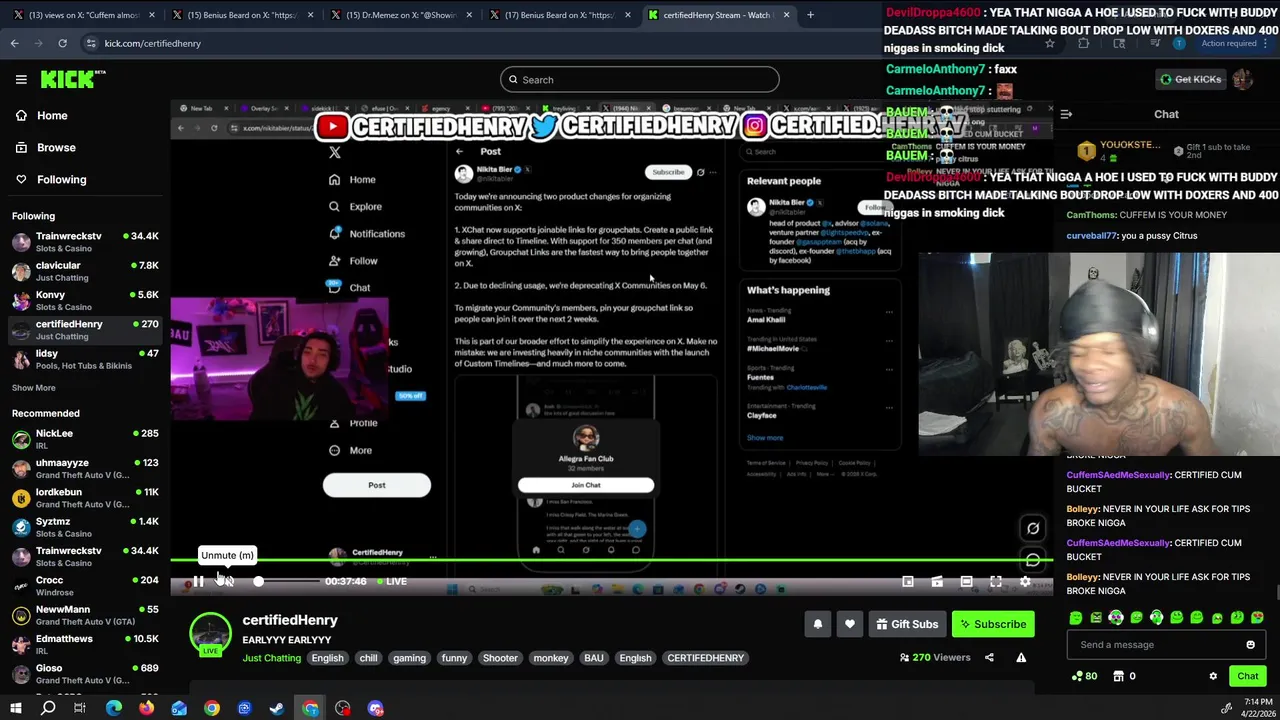Screen dimensions: 1280x720
Task: Select the monkey tag
Action: 551,658
